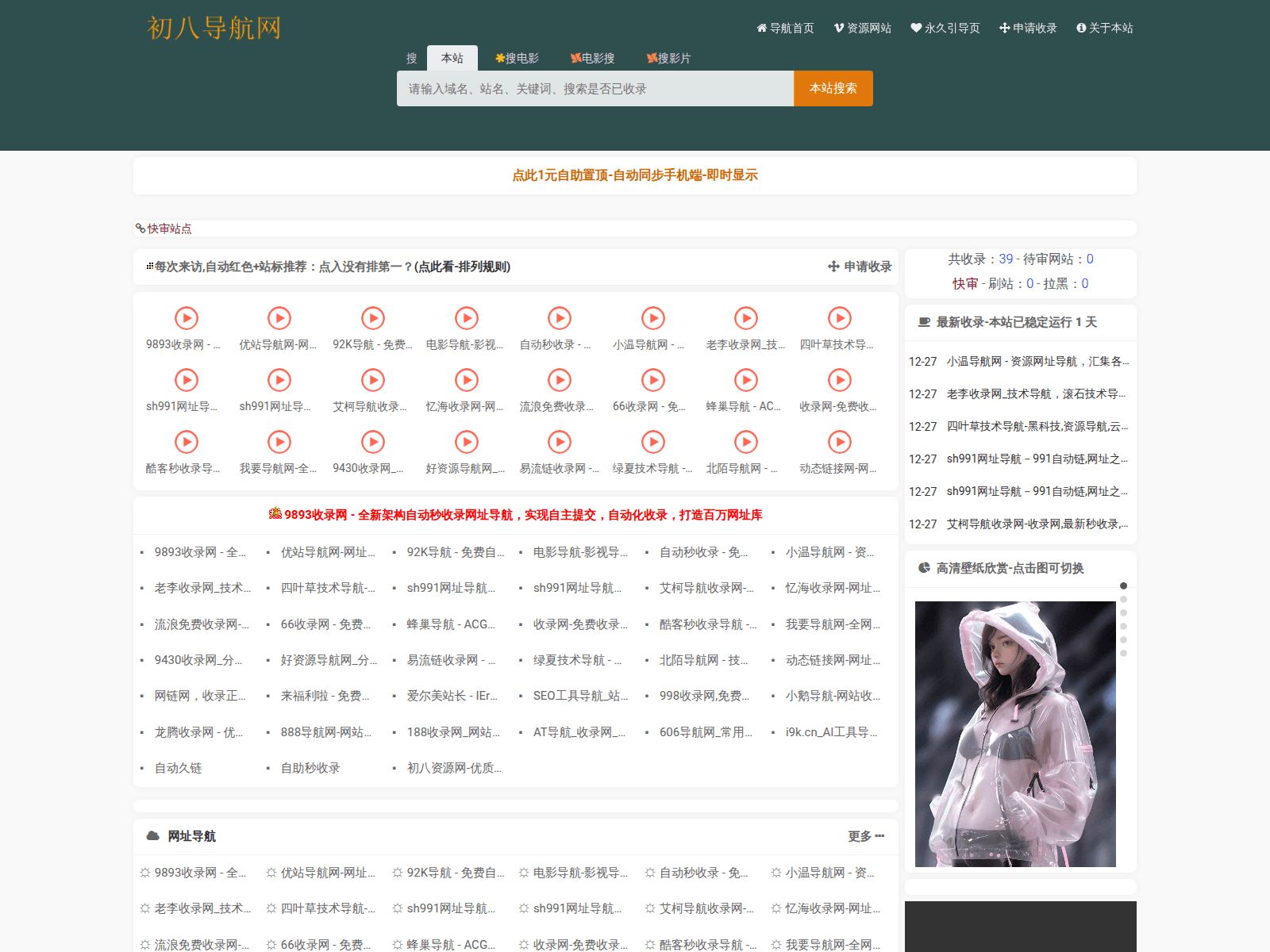Viewport: 1270px width, 952px height.
Task: Click the play icon above 92K导航
Action: (x=372, y=318)
